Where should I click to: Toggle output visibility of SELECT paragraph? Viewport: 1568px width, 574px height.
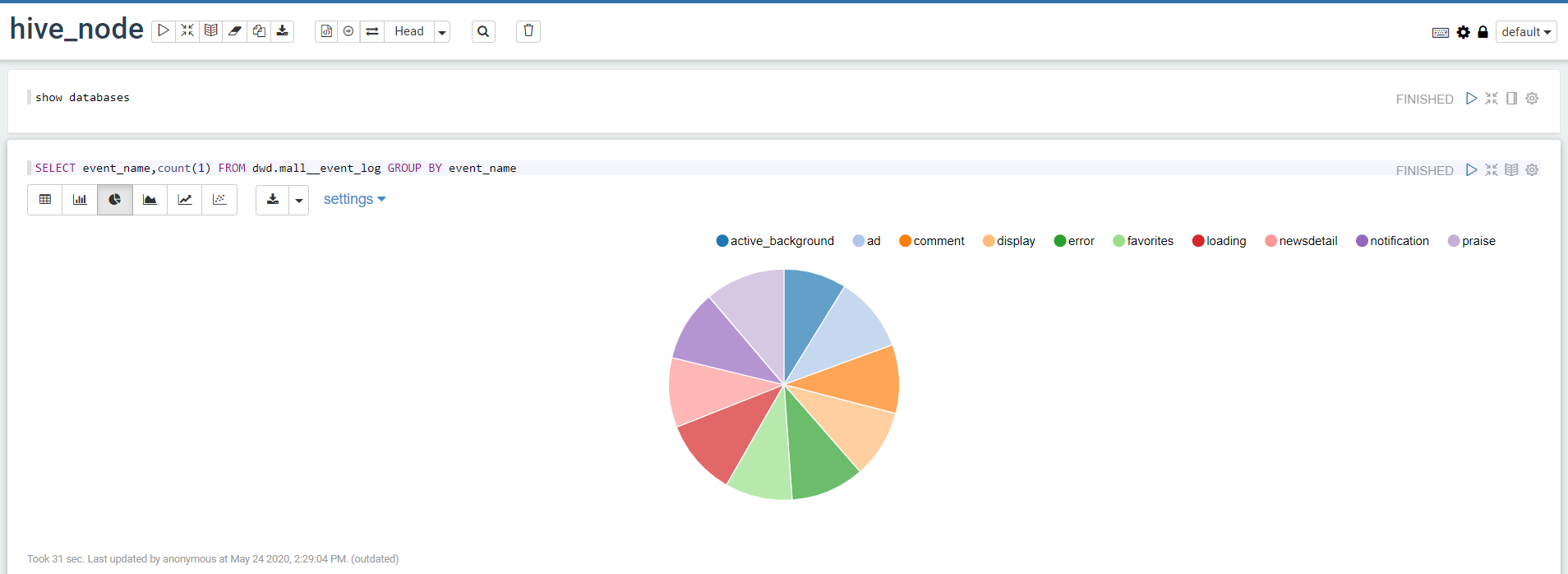coord(1511,170)
